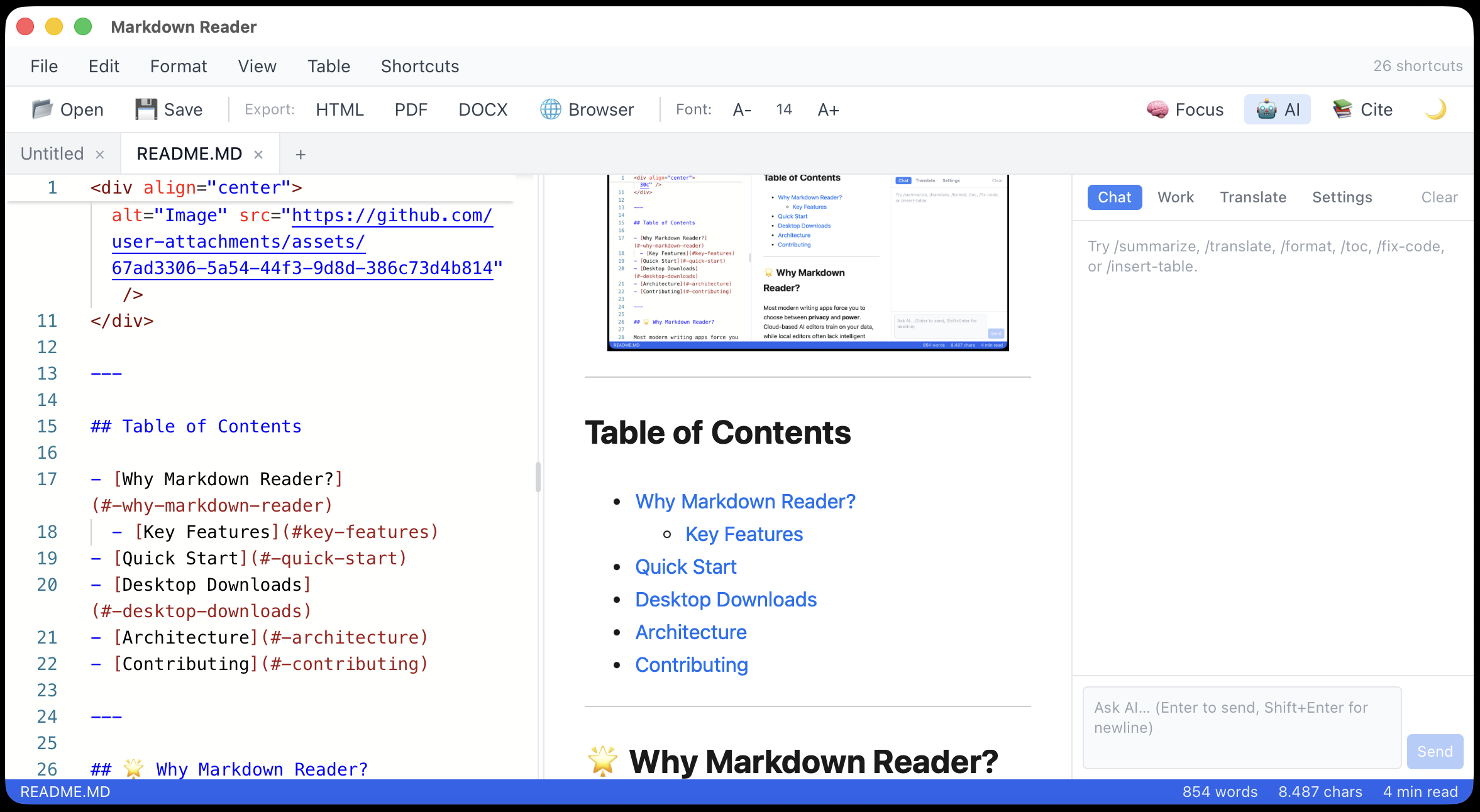This screenshot has width=1480, height=812.
Task: Close the README.MD tab
Action: pos(258,155)
